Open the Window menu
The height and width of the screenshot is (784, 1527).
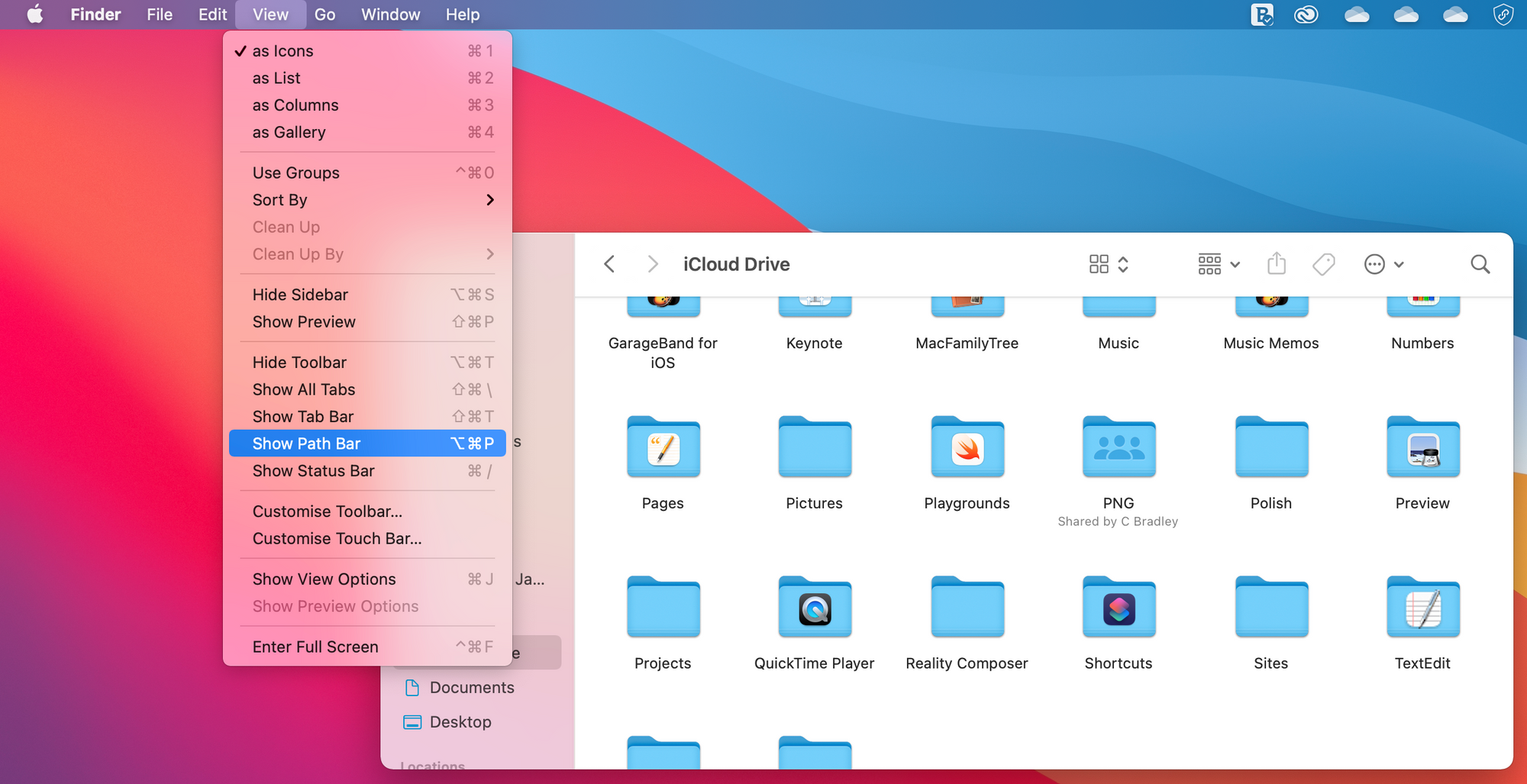click(390, 15)
